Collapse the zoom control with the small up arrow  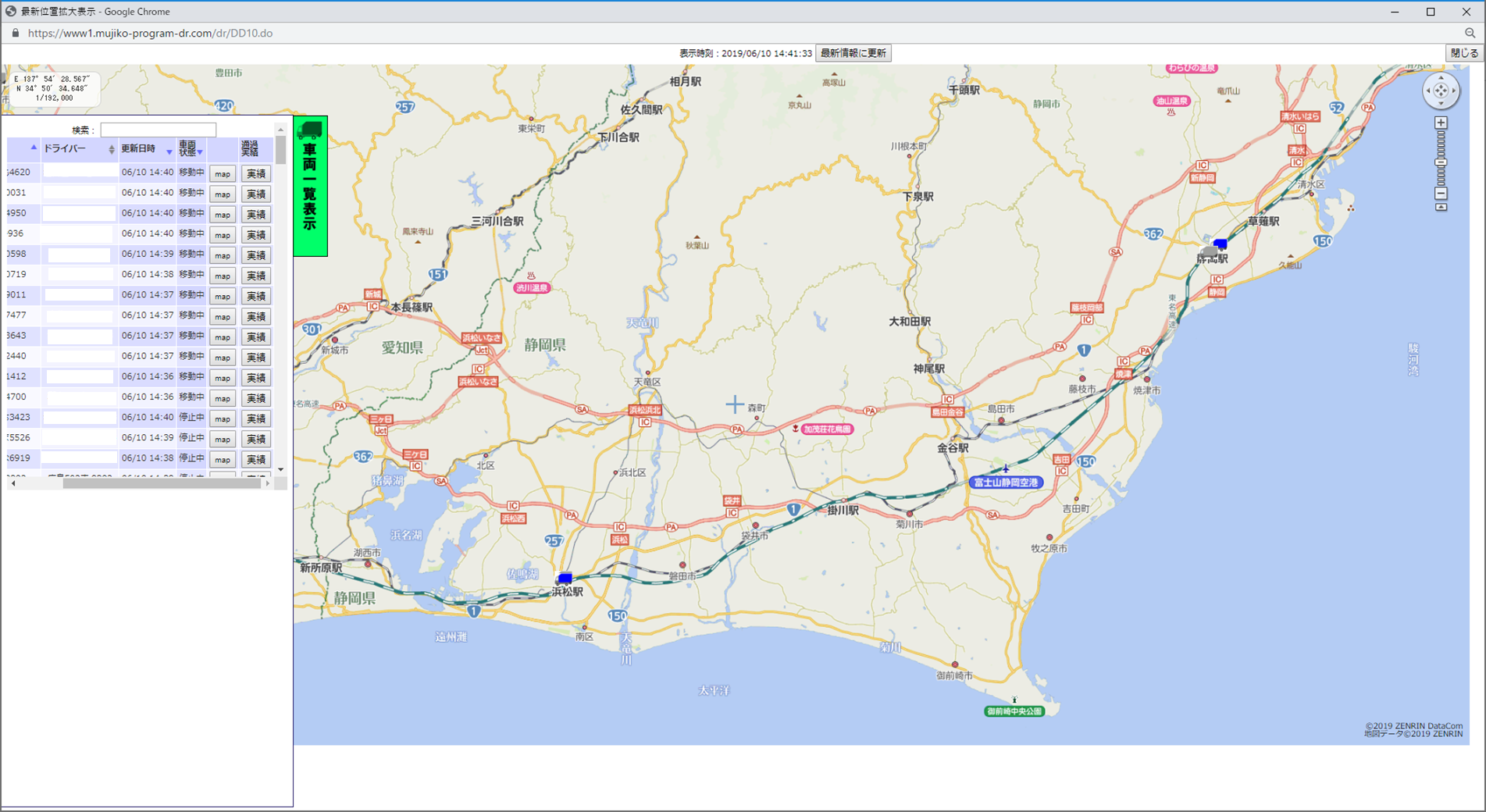click(1441, 207)
